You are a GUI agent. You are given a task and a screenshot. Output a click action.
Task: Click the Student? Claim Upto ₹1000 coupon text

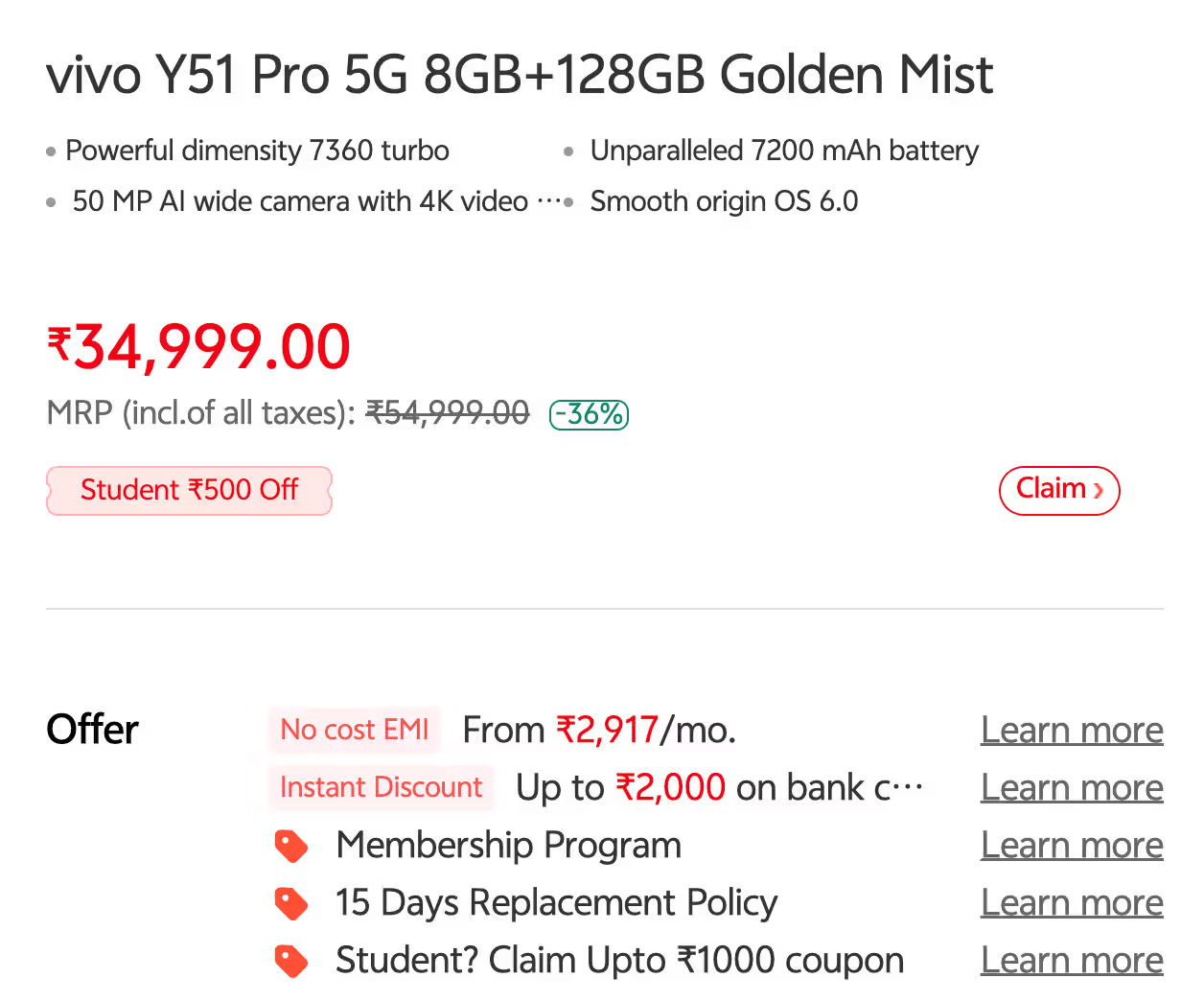pyautogui.click(x=619, y=960)
